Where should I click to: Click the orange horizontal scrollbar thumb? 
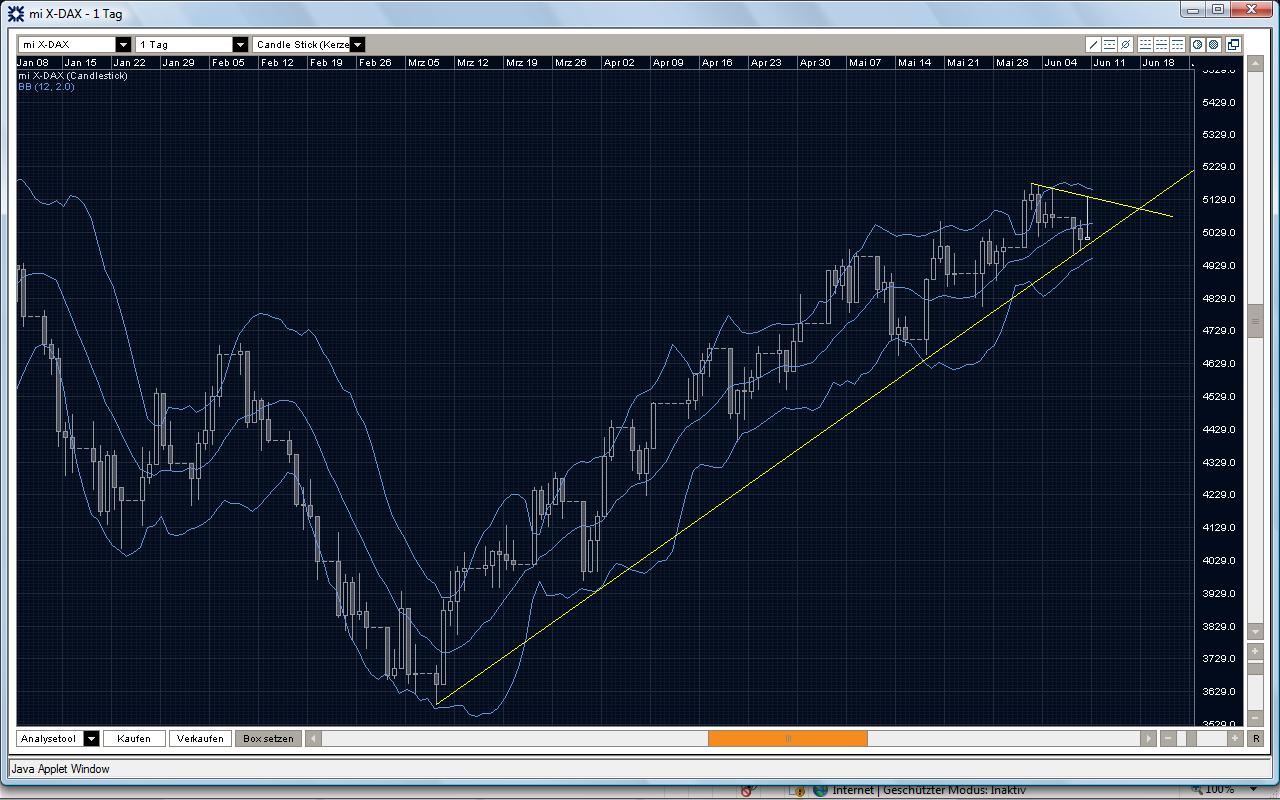pyautogui.click(x=787, y=738)
